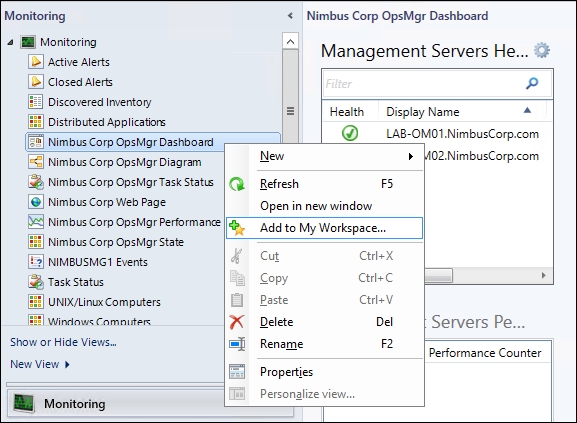Screen dimensions: 577x423
Task: Open the New submenu entry
Action: pyautogui.click(x=325, y=156)
